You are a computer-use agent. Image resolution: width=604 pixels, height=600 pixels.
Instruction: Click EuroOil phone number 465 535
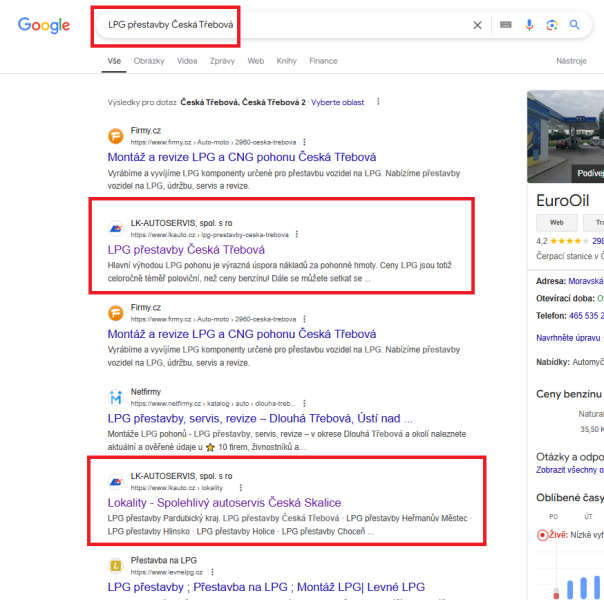pyautogui.click(x=586, y=316)
